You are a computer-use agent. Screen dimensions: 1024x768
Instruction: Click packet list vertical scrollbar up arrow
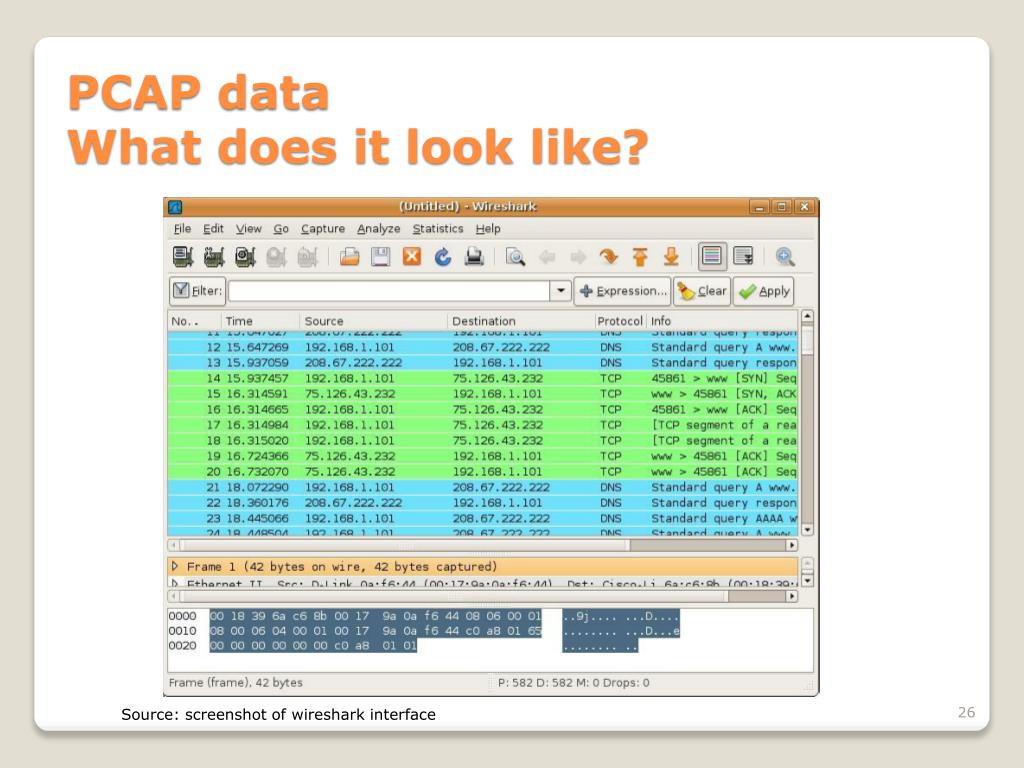(x=807, y=316)
